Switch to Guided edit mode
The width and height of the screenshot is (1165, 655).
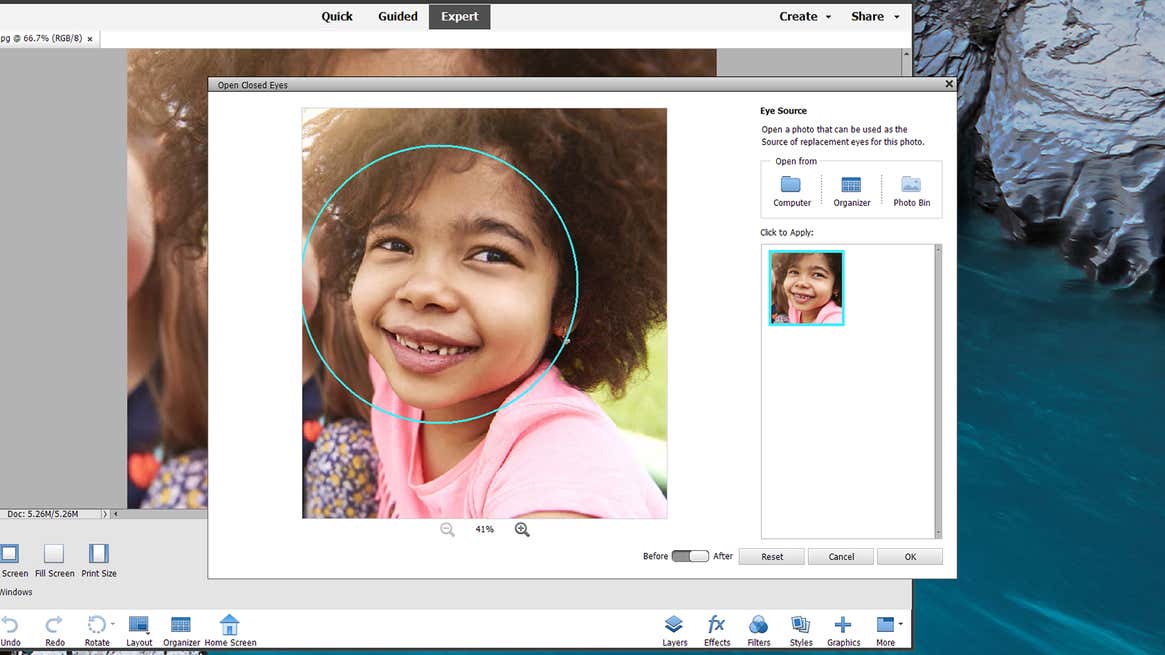click(x=397, y=16)
